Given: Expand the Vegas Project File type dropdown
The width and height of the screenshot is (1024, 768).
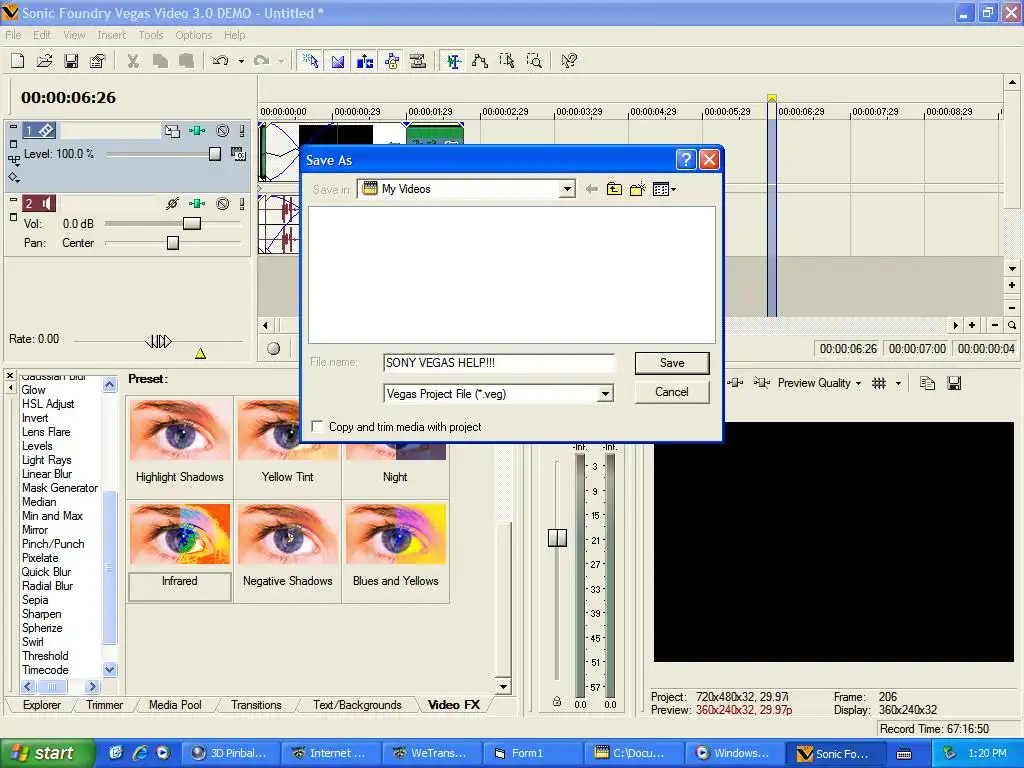Looking at the screenshot, I should point(605,394).
